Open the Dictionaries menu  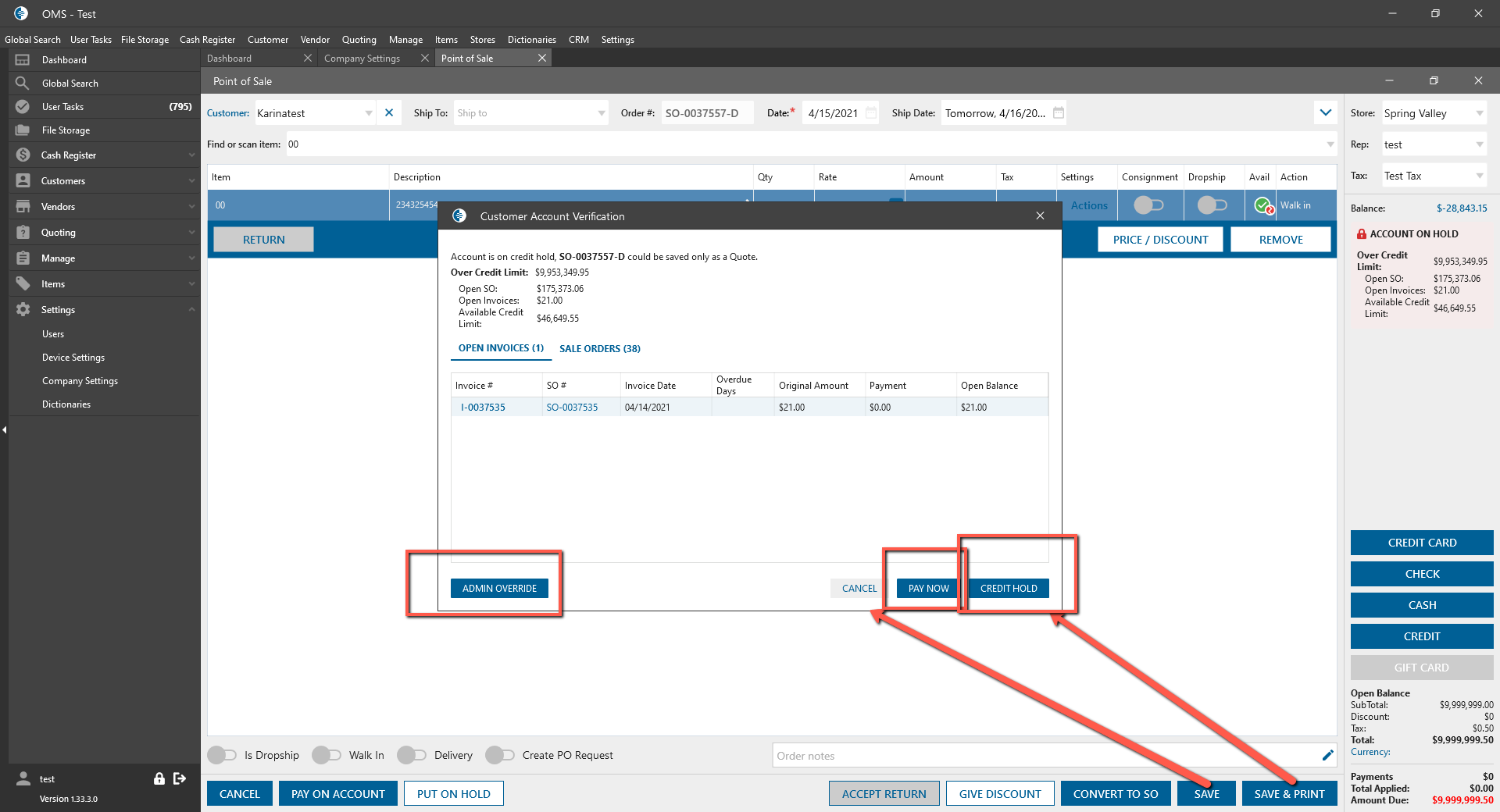coord(532,40)
